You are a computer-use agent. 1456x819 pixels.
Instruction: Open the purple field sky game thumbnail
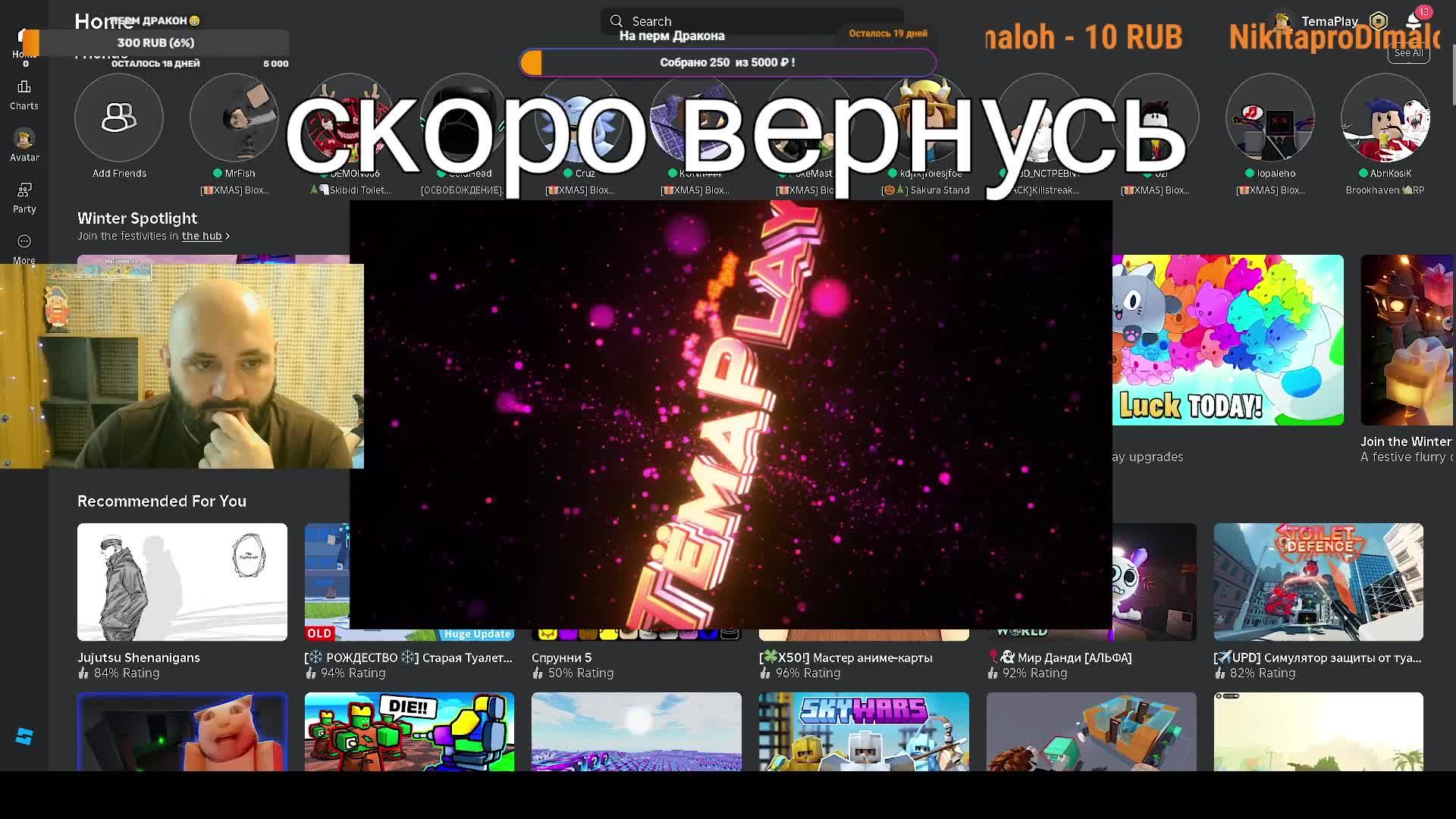[x=636, y=732]
